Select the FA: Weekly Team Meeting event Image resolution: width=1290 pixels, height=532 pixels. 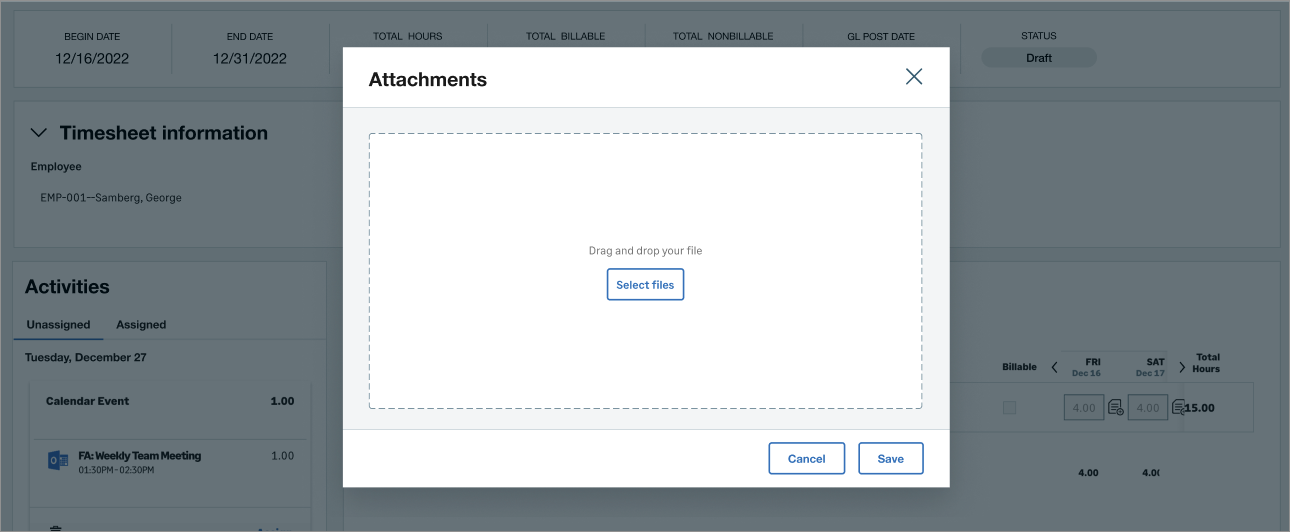pyautogui.click(x=139, y=456)
